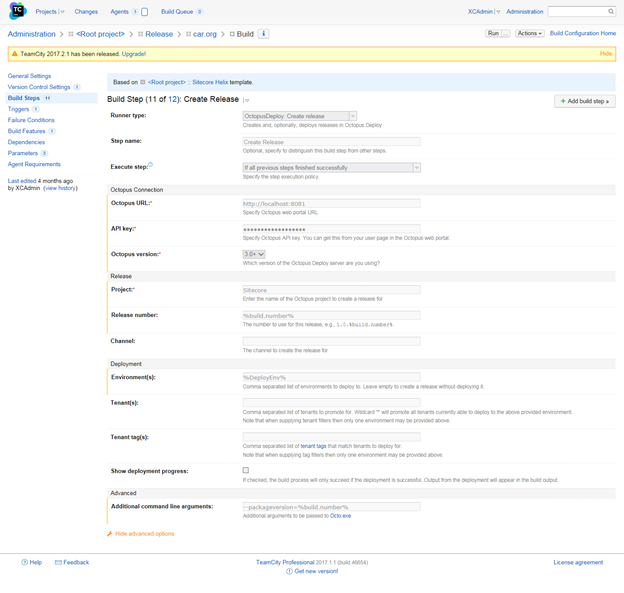Viewport: 624px width, 593px height.
Task: Expand the XCAdmin user menu arrow
Action: [498, 12]
